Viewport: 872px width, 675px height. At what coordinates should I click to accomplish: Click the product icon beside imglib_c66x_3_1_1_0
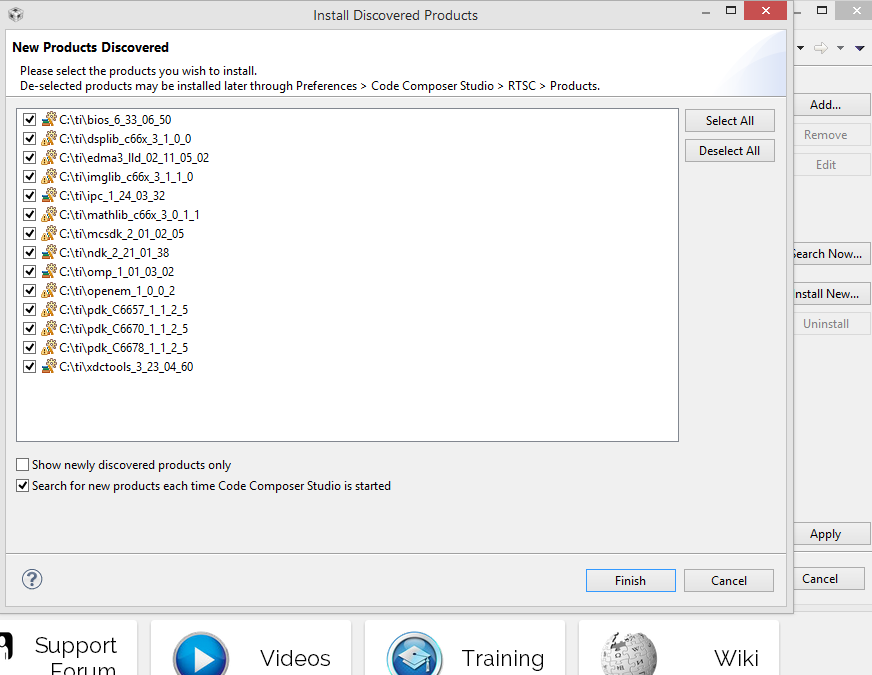click(49, 176)
